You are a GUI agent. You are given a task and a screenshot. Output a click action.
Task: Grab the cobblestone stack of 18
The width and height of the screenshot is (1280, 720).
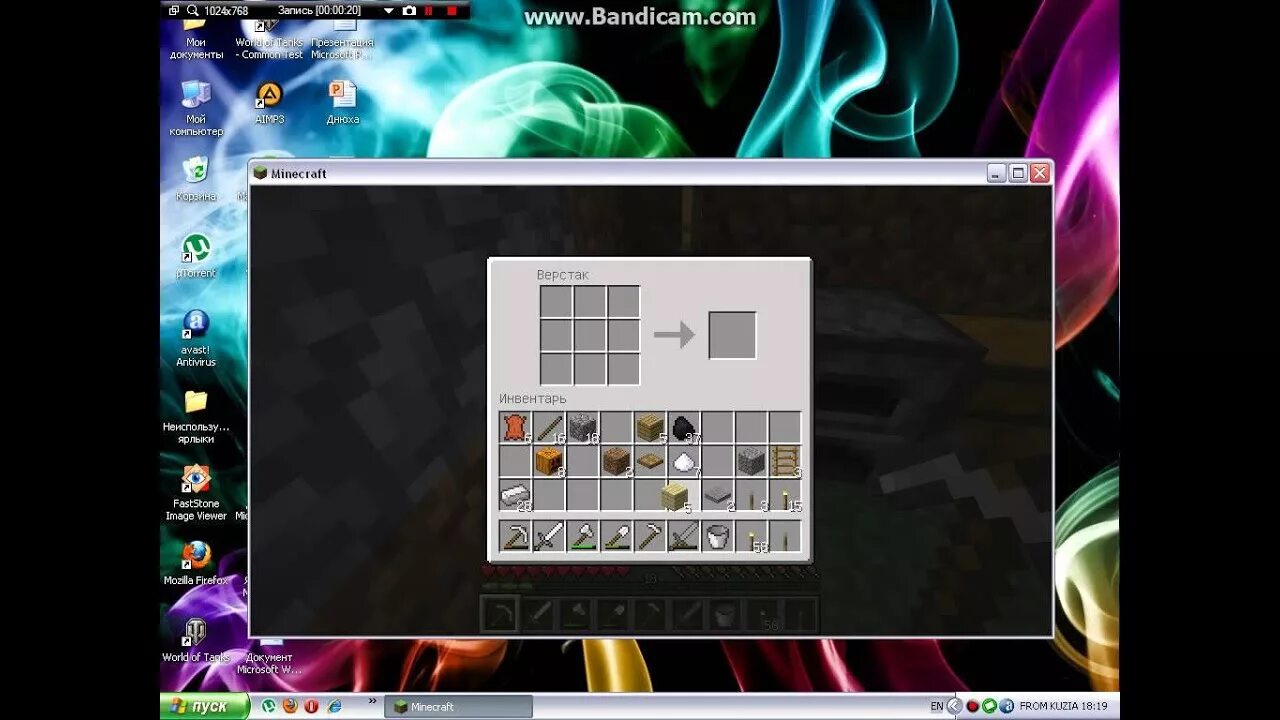click(583, 428)
